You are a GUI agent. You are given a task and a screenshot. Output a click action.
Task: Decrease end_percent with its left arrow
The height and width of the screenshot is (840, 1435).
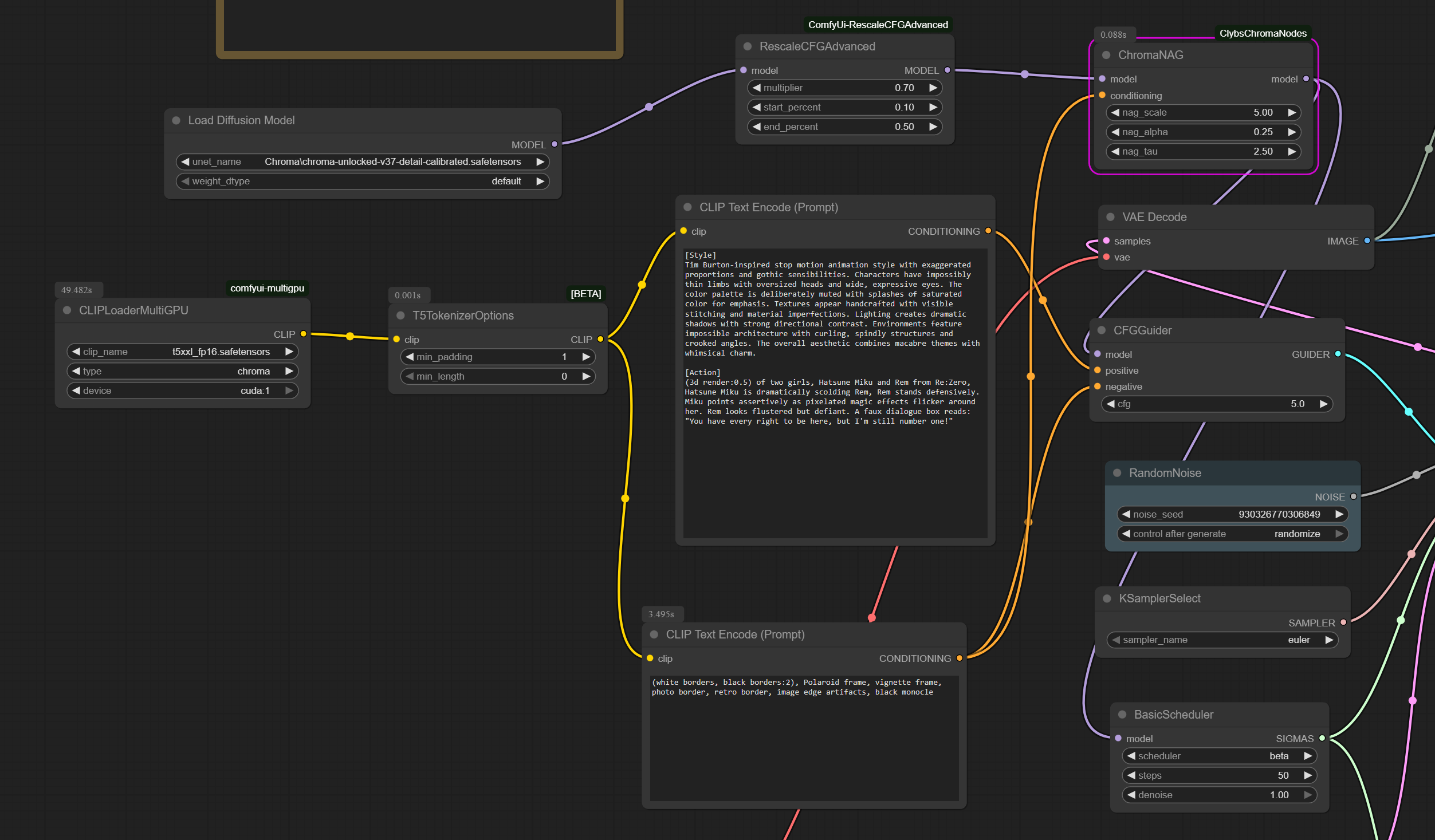[x=757, y=127]
